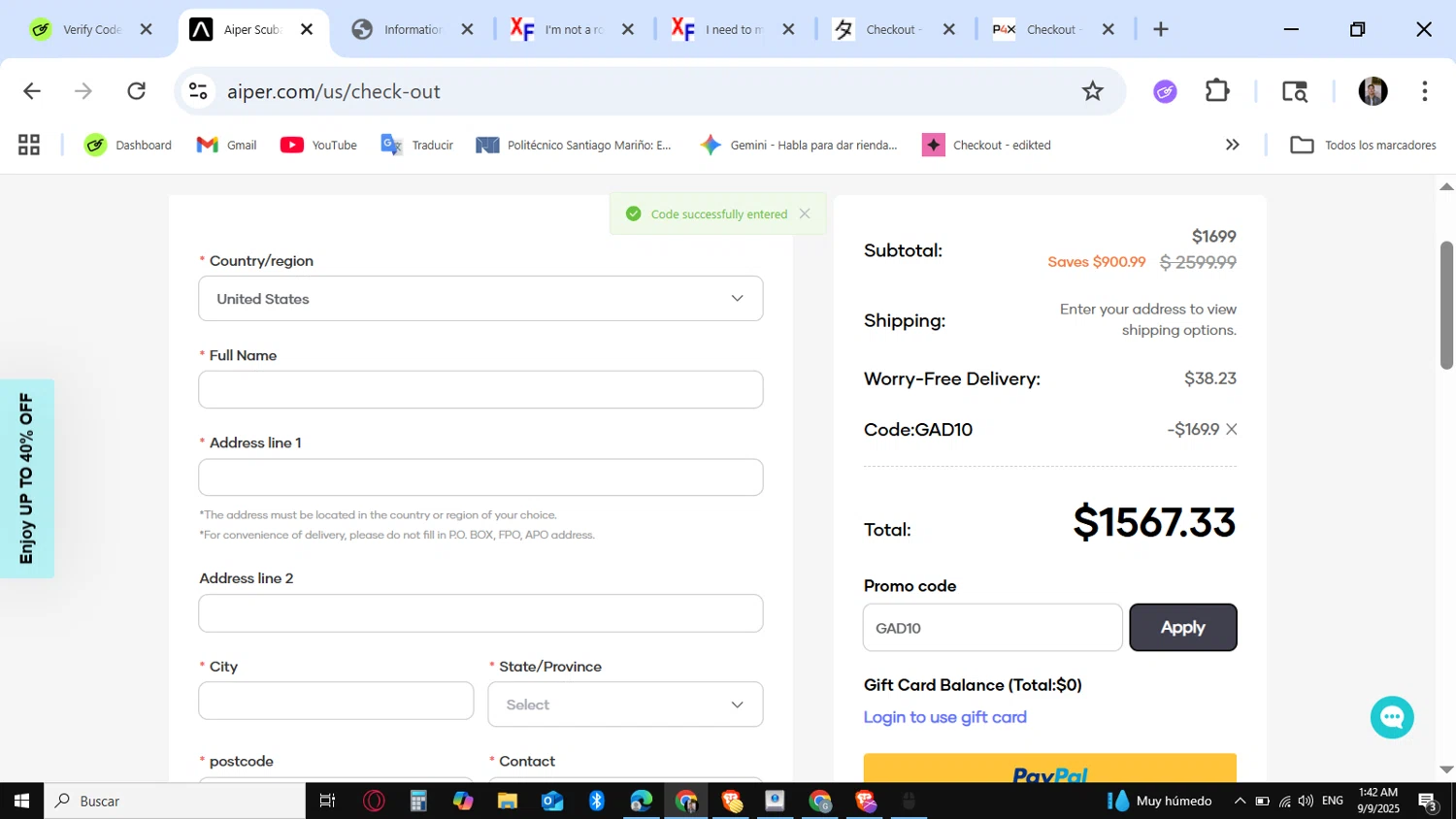
Task: Open the clock showing 1:42 AM
Action: pos(1378,801)
